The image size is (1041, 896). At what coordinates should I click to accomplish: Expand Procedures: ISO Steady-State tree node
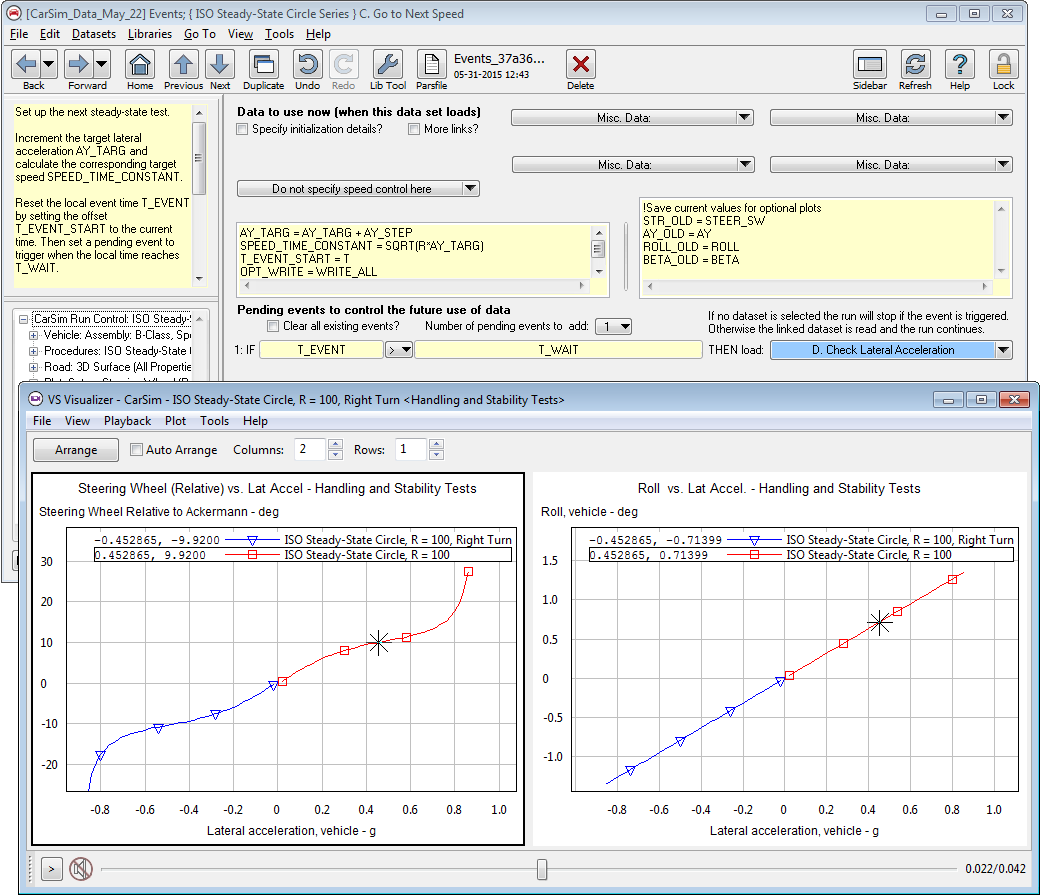33,351
